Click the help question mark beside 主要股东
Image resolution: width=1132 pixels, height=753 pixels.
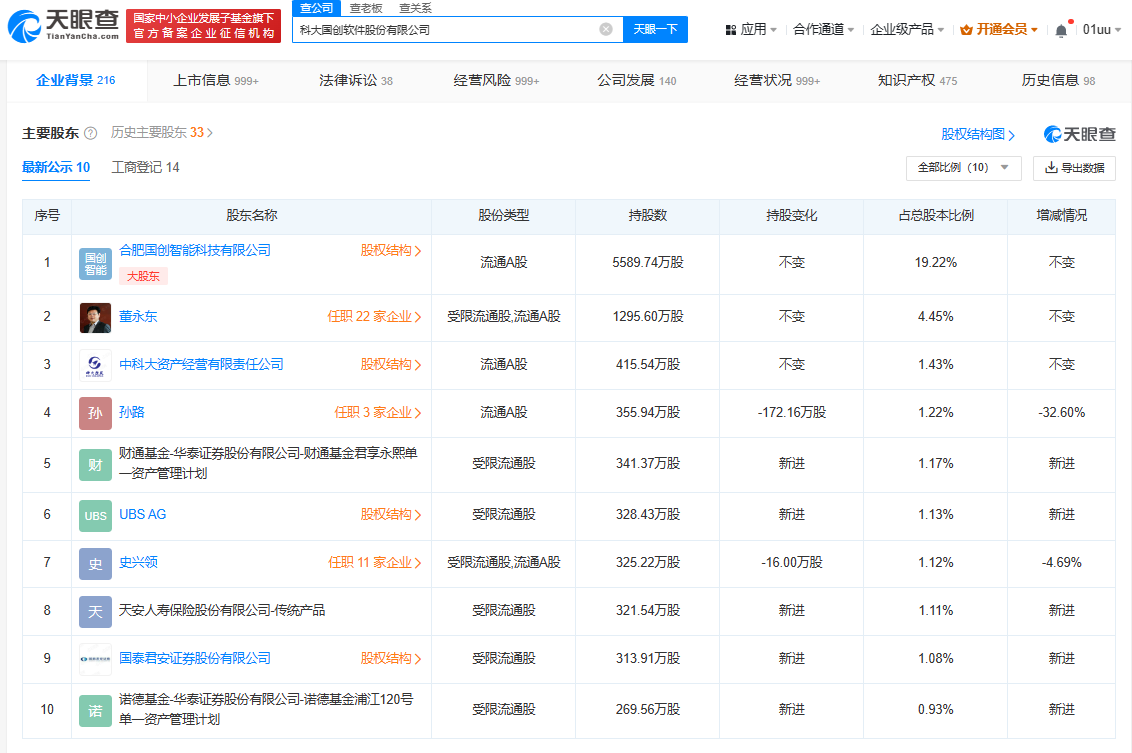91,133
